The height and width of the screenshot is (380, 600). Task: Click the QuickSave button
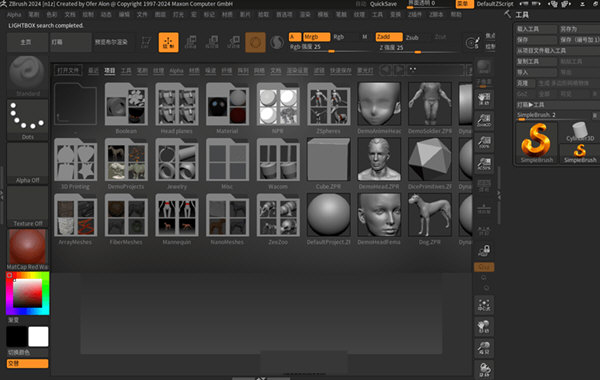click(x=383, y=4)
